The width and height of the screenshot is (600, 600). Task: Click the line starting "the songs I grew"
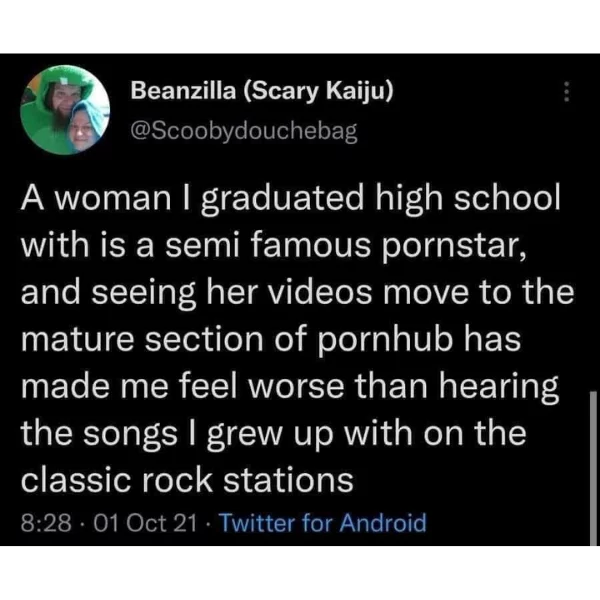click(x=274, y=434)
